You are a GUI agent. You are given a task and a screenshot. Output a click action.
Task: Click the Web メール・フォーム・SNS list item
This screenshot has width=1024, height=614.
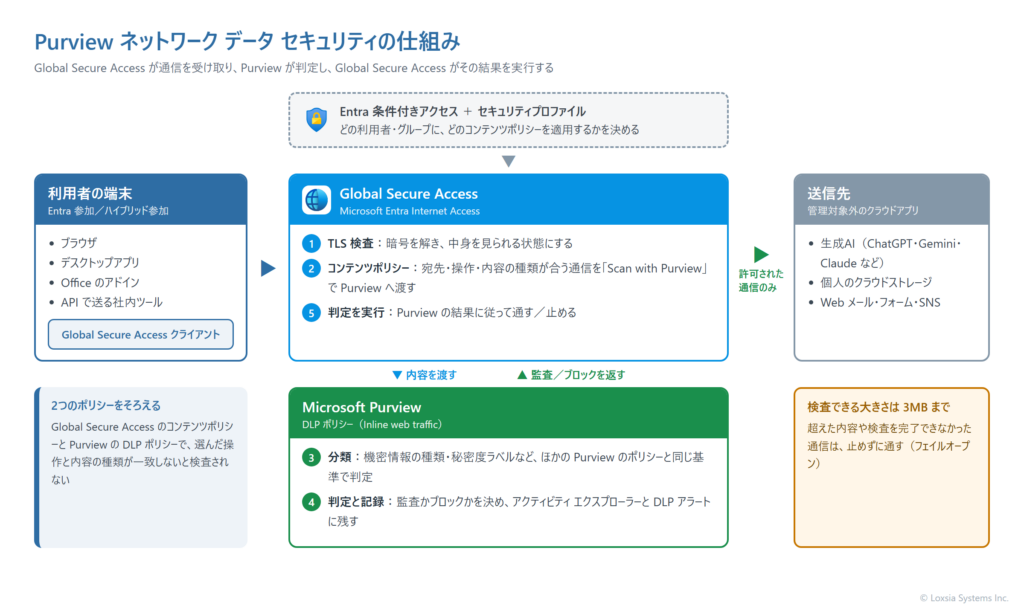pos(880,302)
